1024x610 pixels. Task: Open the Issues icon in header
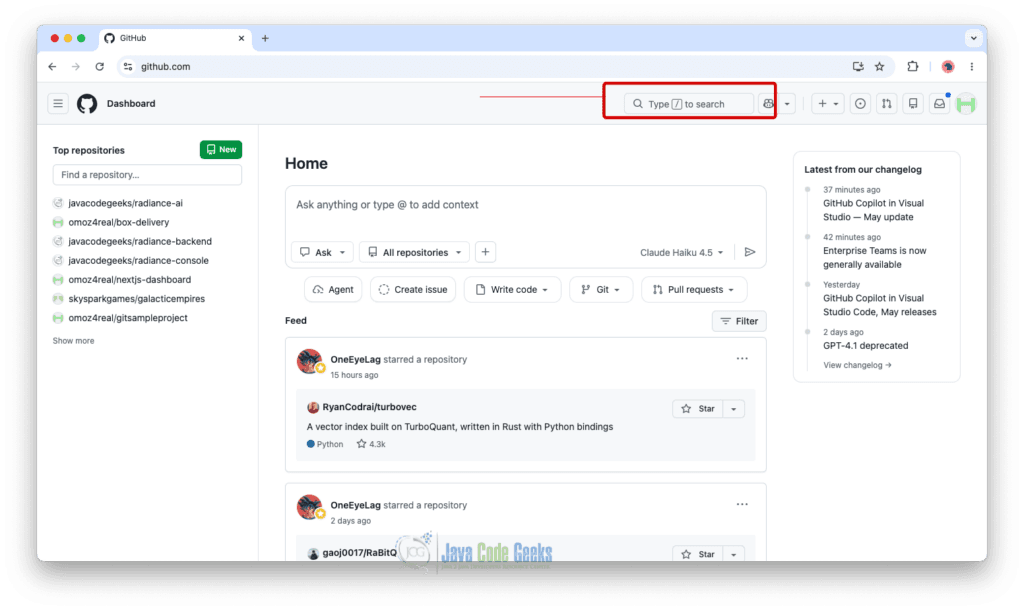click(x=860, y=104)
